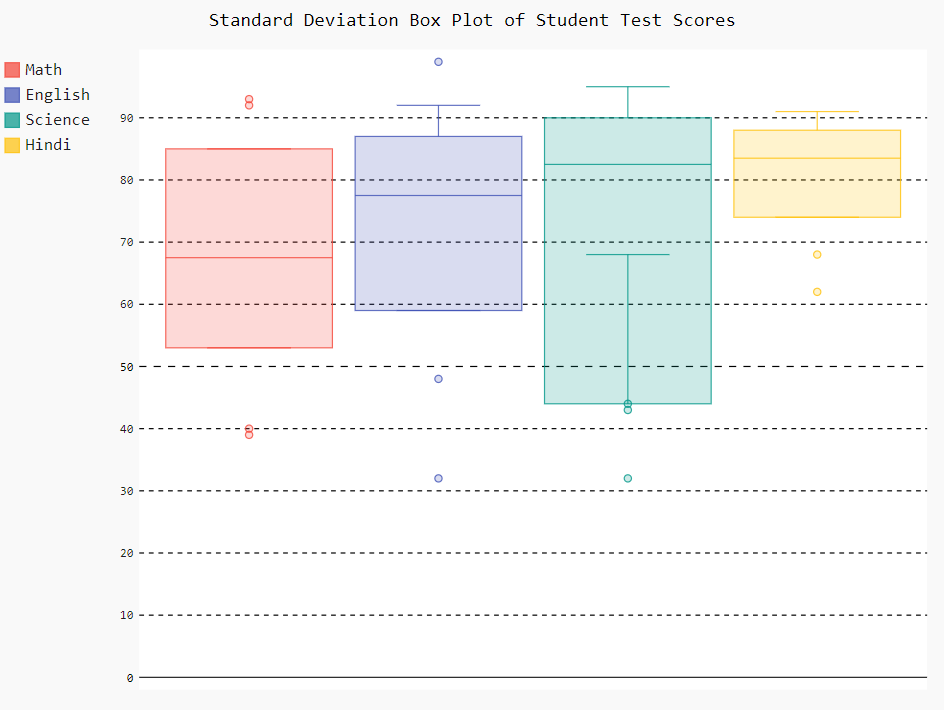Click the English outlier point above 90
The height and width of the screenshot is (710, 944).
438,62
